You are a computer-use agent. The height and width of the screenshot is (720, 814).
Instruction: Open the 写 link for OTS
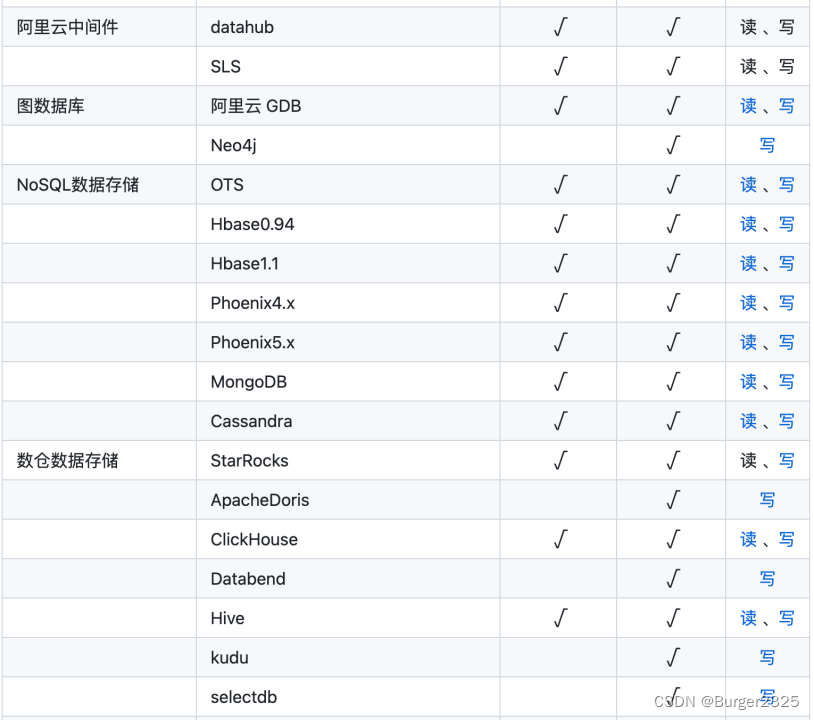[x=786, y=185]
